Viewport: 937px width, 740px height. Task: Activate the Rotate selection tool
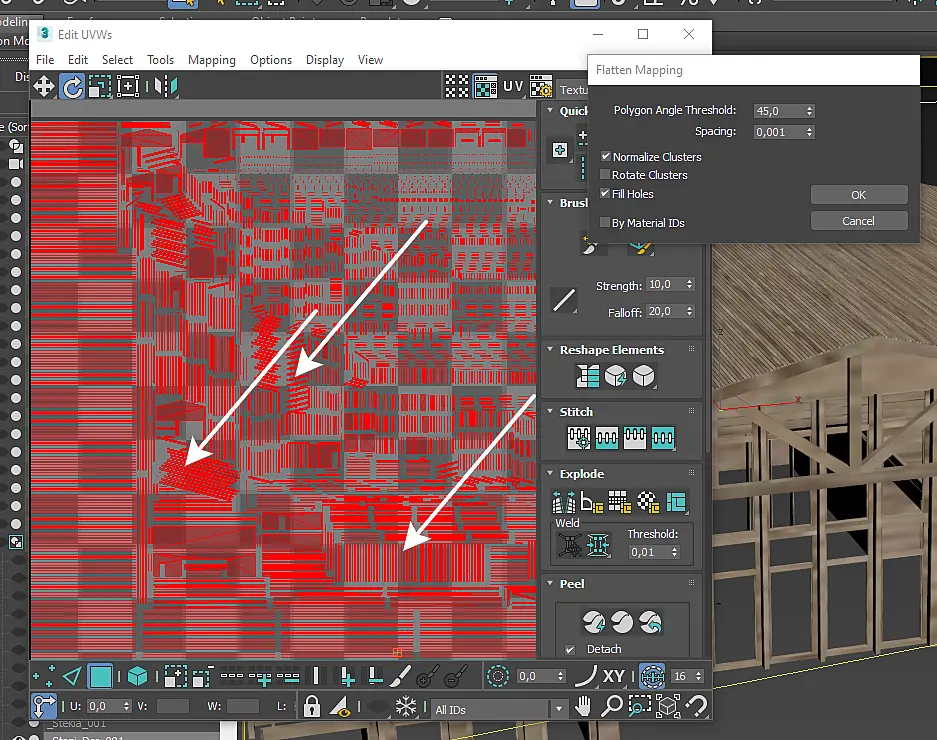72,87
